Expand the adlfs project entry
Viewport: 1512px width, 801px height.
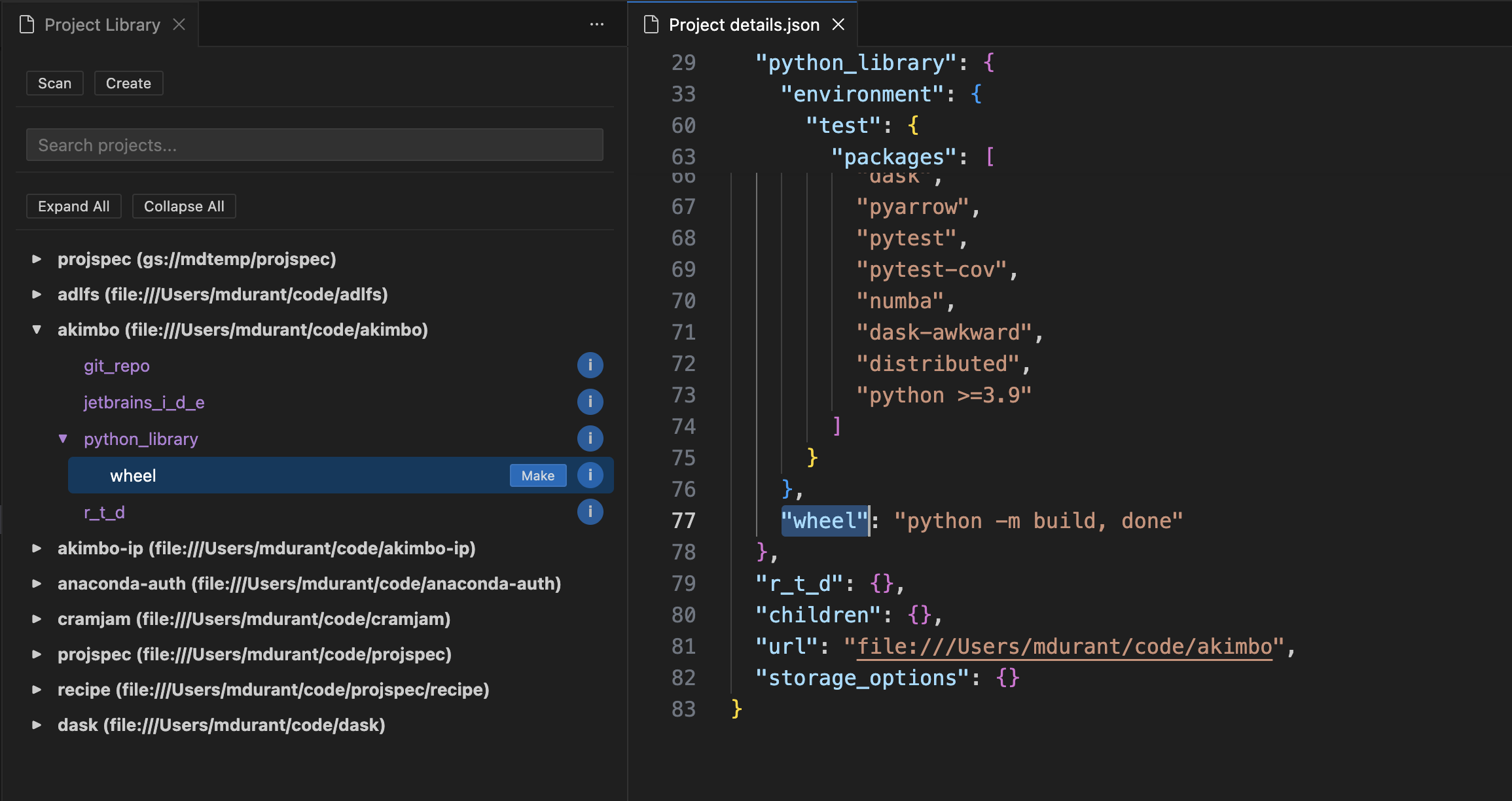click(37, 294)
